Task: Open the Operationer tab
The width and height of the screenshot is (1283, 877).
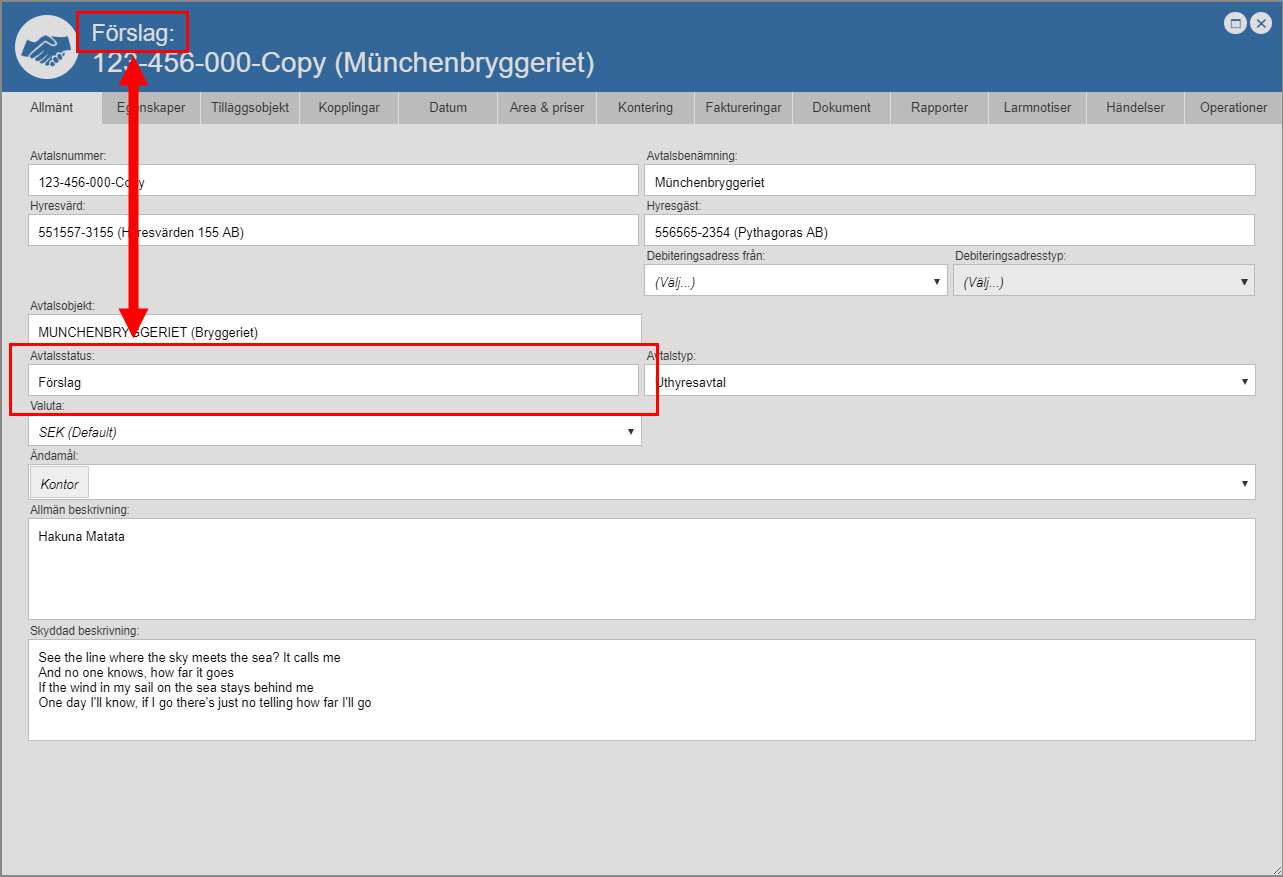Action: click(1233, 108)
